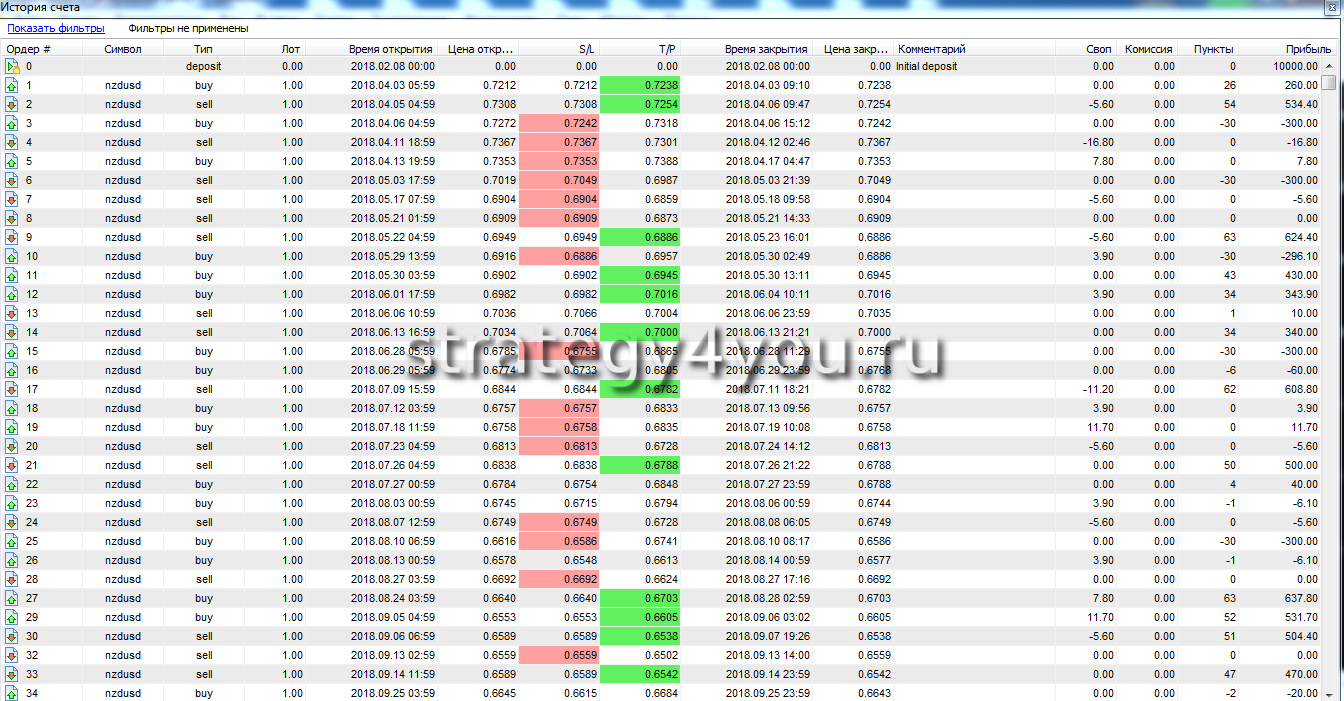Sort by the Символ column header
This screenshot has width=1344, height=701.
pos(123,49)
